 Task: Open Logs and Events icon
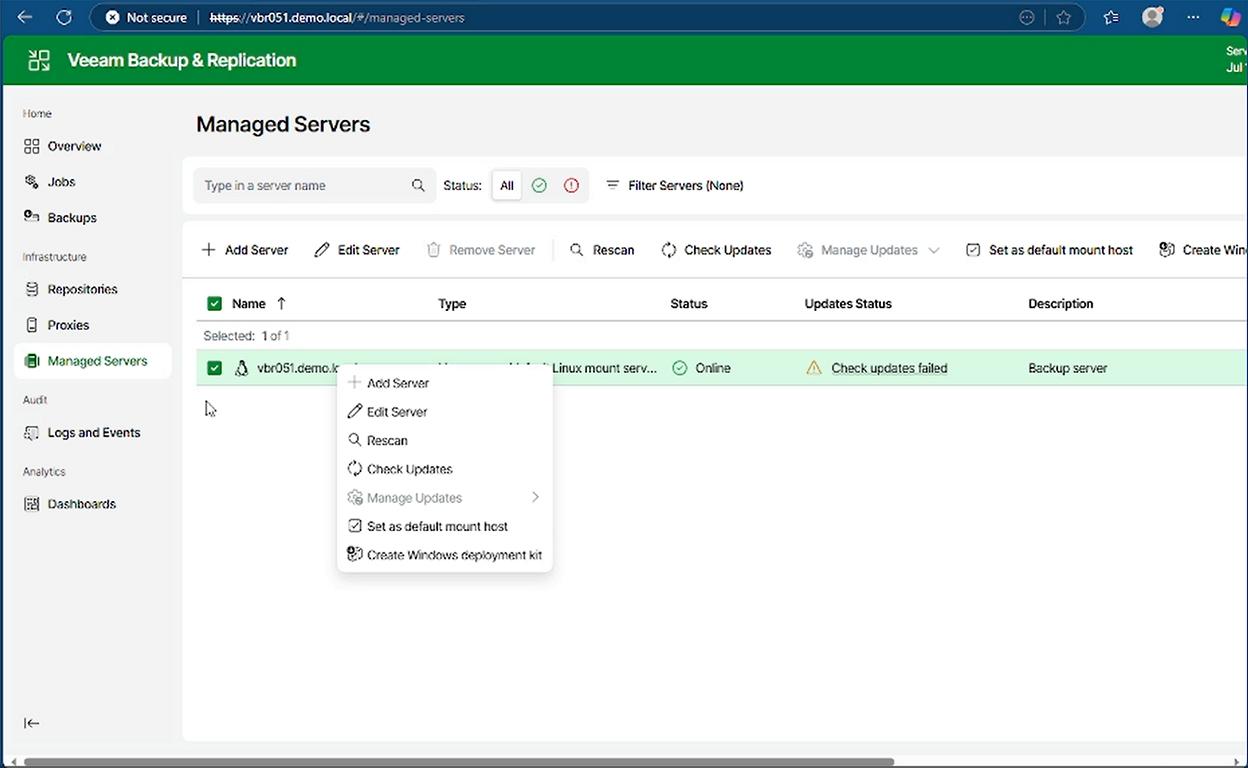tap(32, 433)
